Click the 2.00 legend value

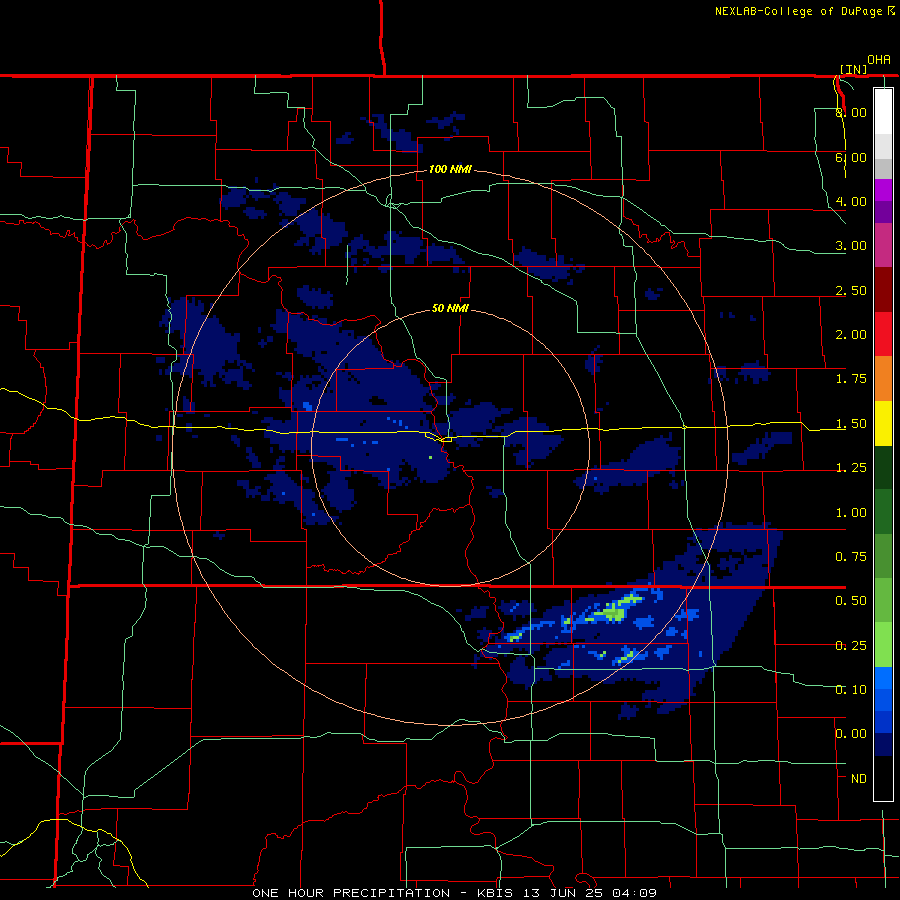pos(851,335)
